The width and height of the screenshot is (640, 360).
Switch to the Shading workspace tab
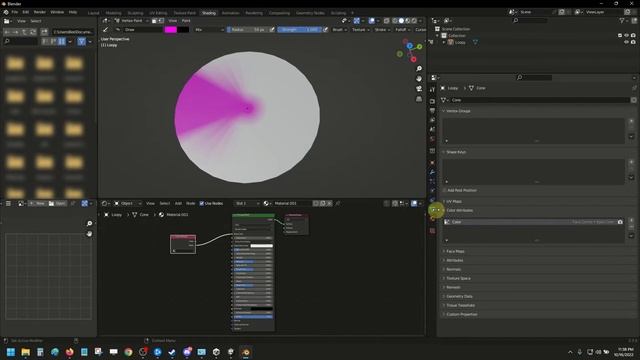[209, 13]
